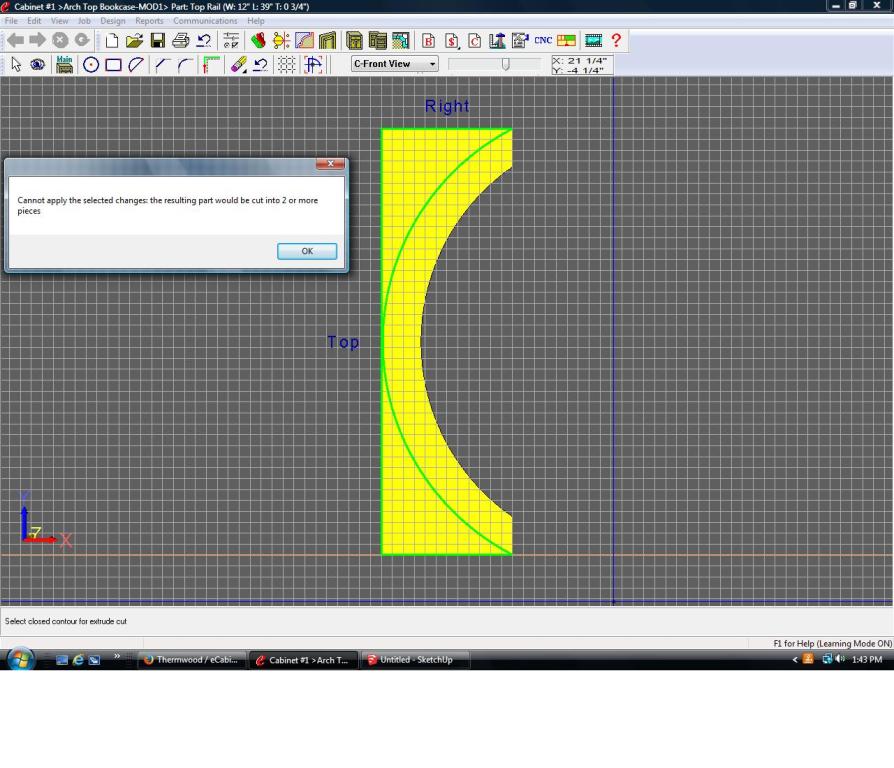Open the Design menu
894x768 pixels.
pos(113,21)
